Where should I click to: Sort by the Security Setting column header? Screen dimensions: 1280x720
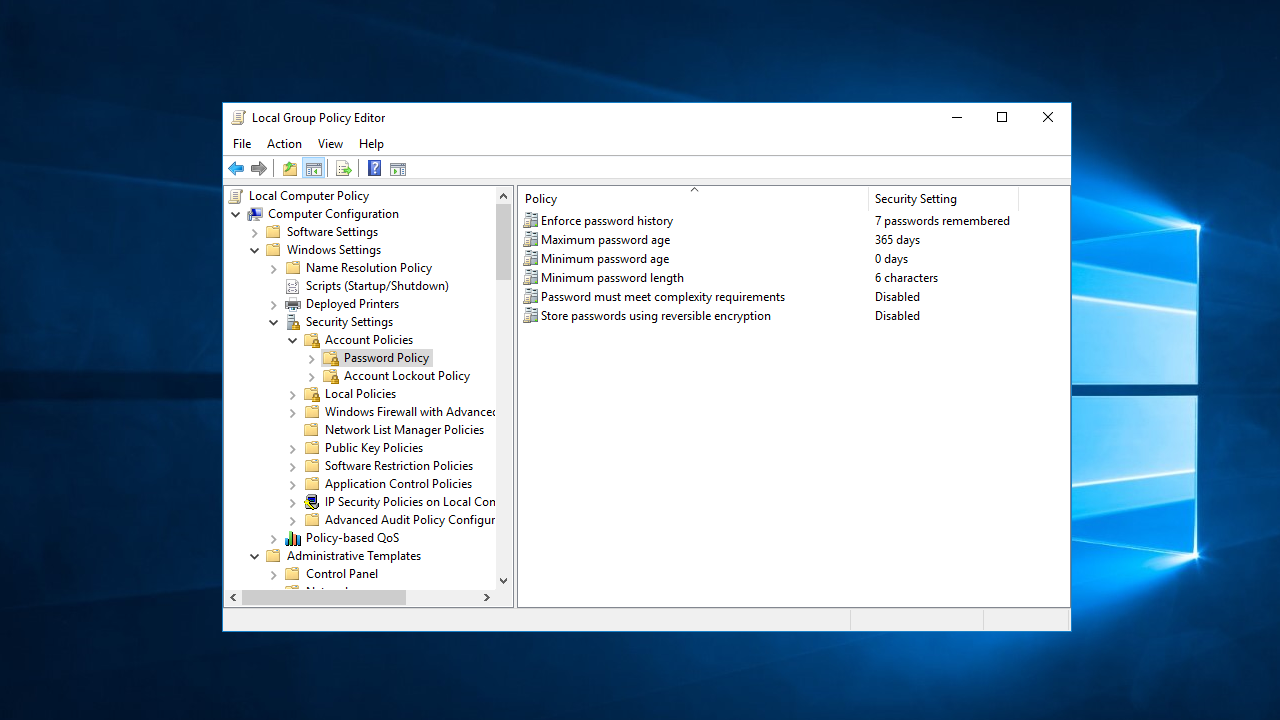915,199
